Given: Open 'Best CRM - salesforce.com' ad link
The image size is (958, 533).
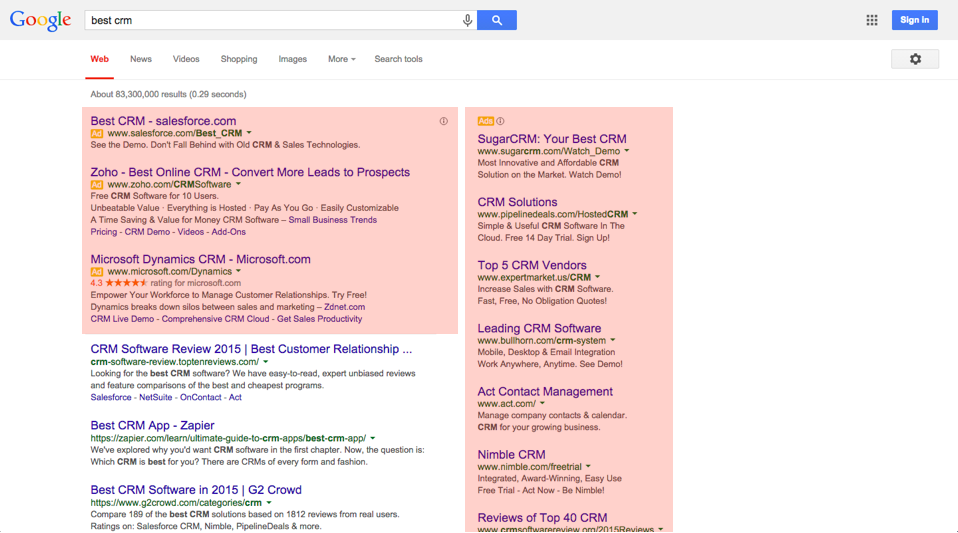Looking at the screenshot, I should pos(163,121).
